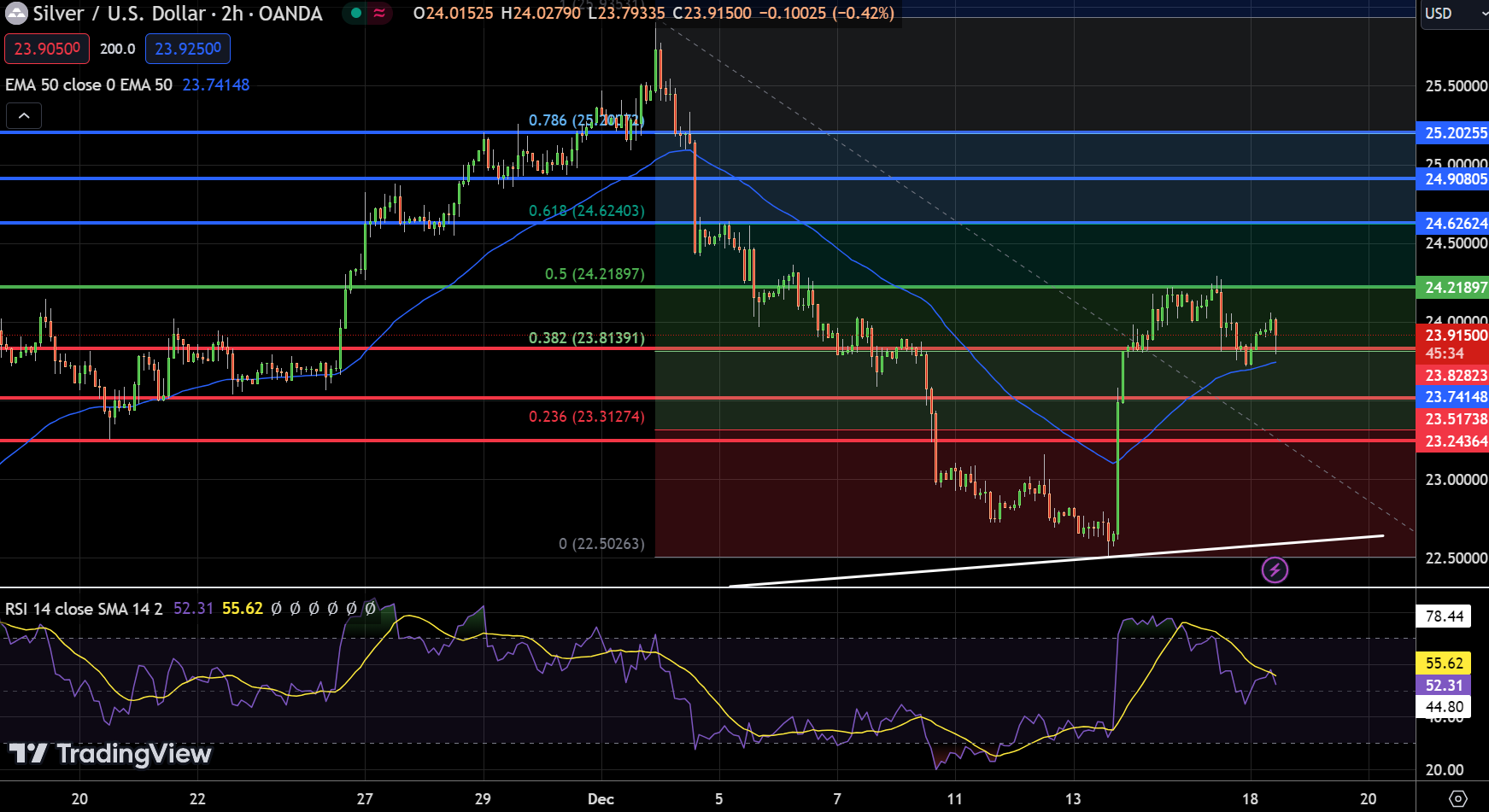Select the RSI 14 close SMA legend
The height and width of the screenshot is (812, 1489).
pos(84,609)
